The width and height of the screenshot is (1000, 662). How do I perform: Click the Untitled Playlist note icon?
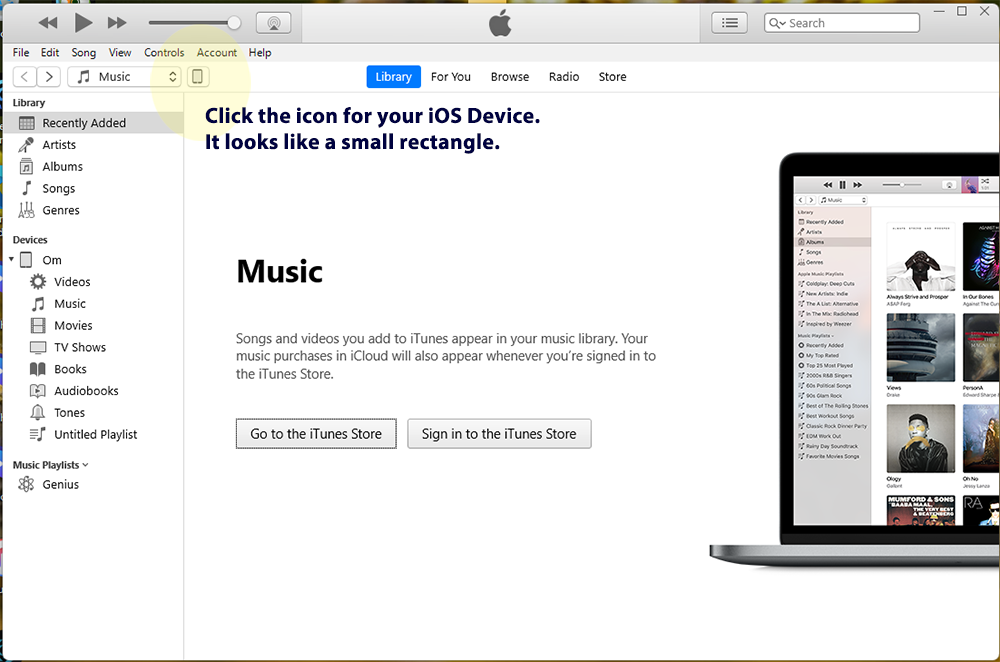(38, 434)
